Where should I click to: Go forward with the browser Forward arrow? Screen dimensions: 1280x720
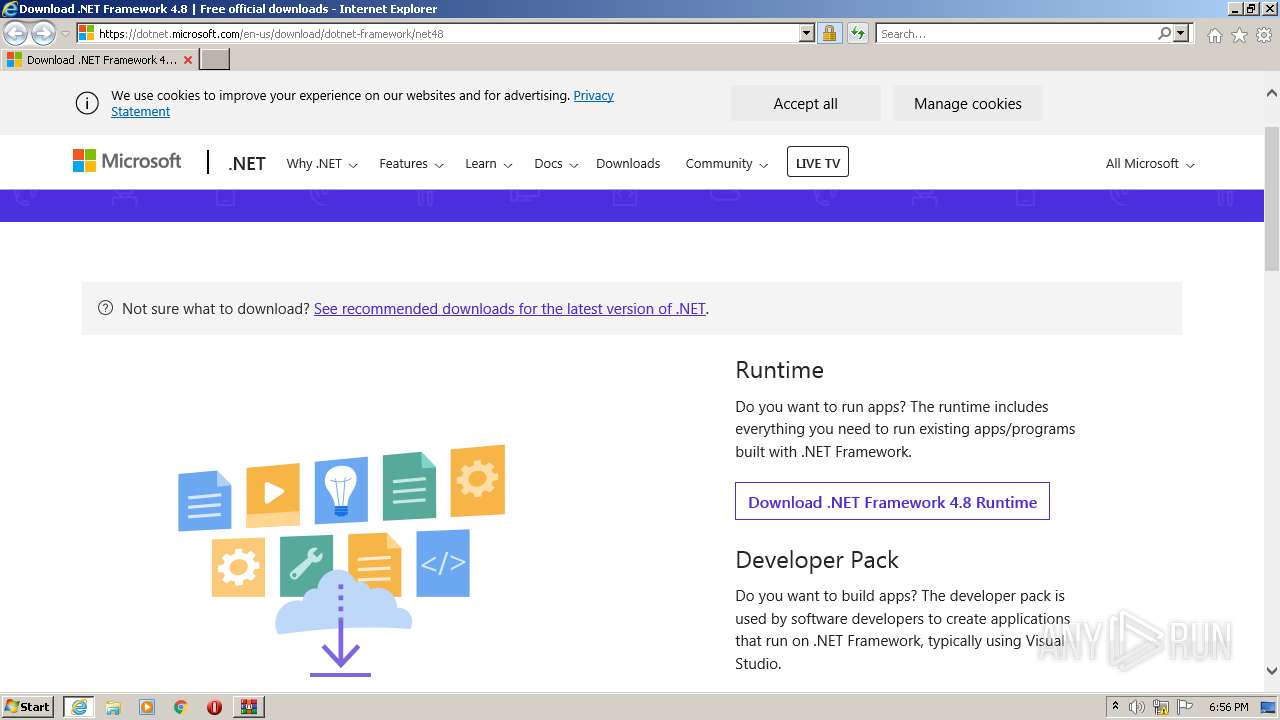click(x=43, y=34)
